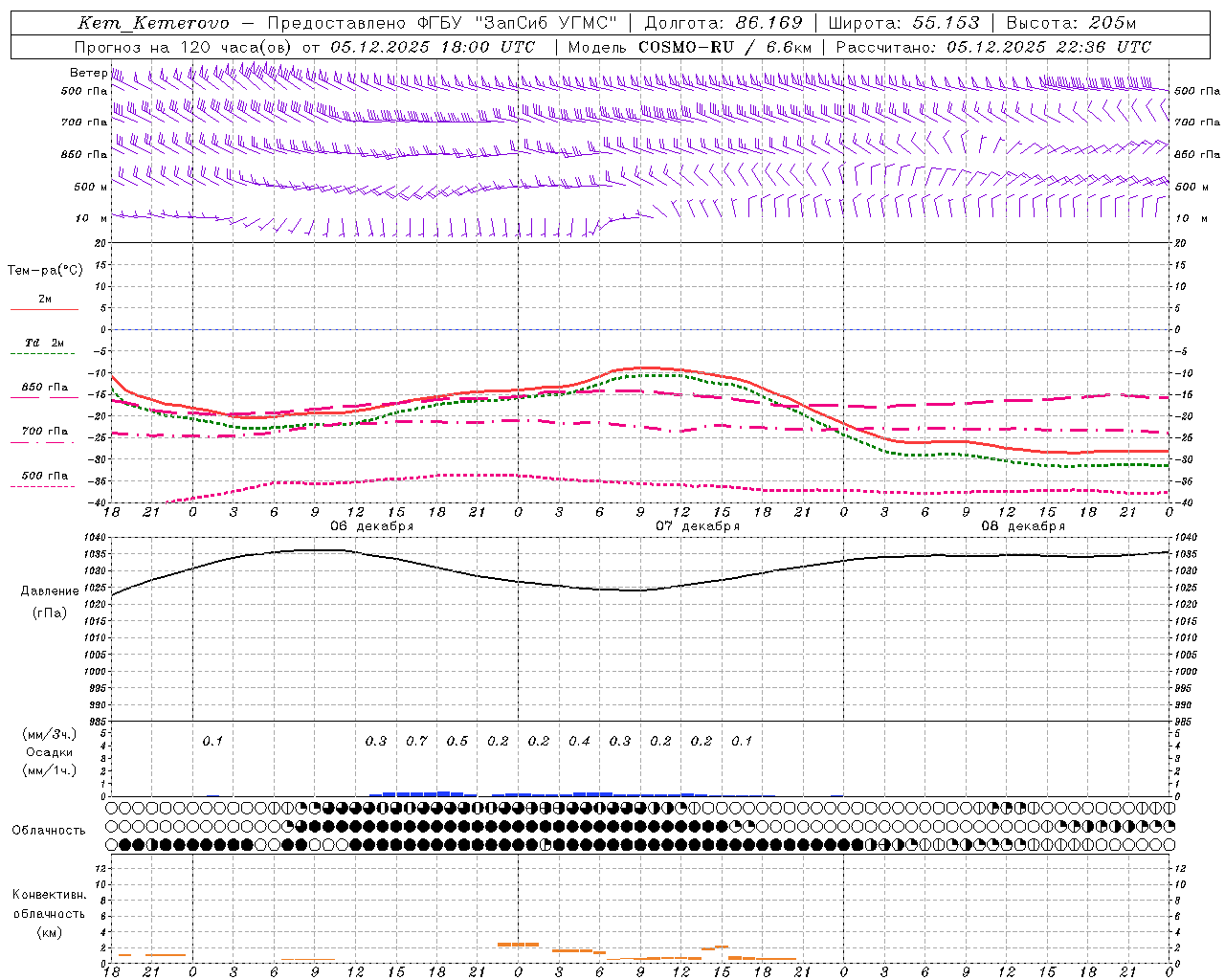Viewport: 1225px width, 980px height.
Task: Click the 850 гПа temperature legend entry
Action: 45,388
